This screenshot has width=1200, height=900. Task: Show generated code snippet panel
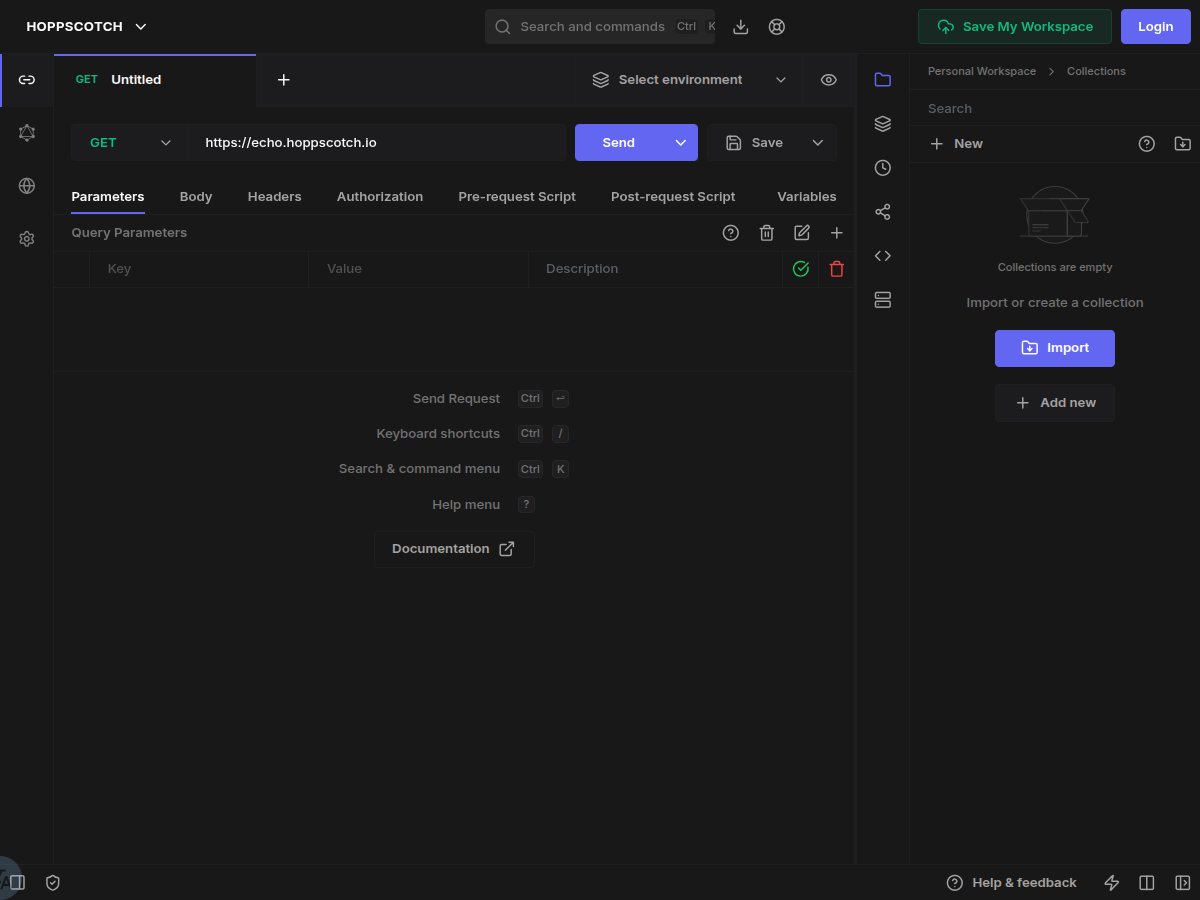coord(882,256)
